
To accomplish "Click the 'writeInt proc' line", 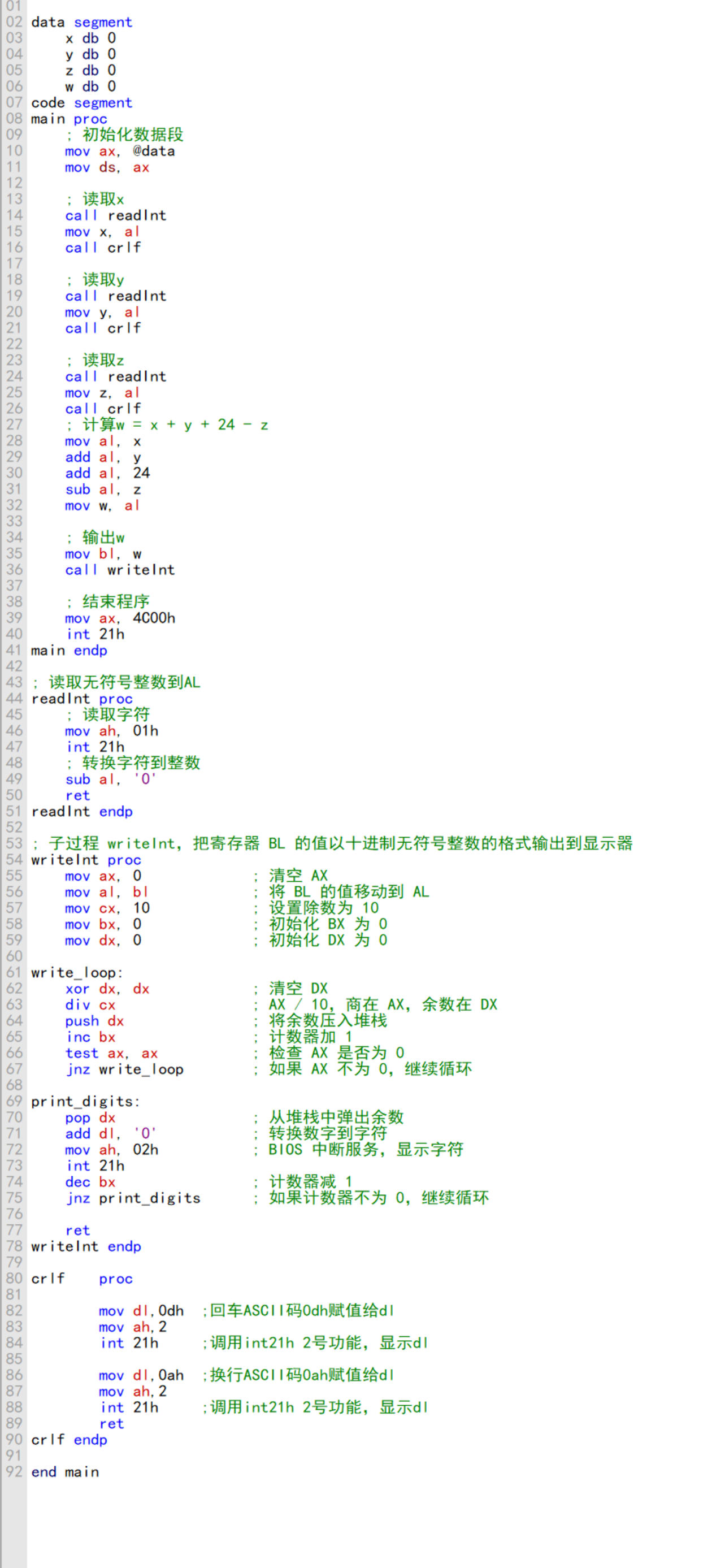I will (86, 860).
